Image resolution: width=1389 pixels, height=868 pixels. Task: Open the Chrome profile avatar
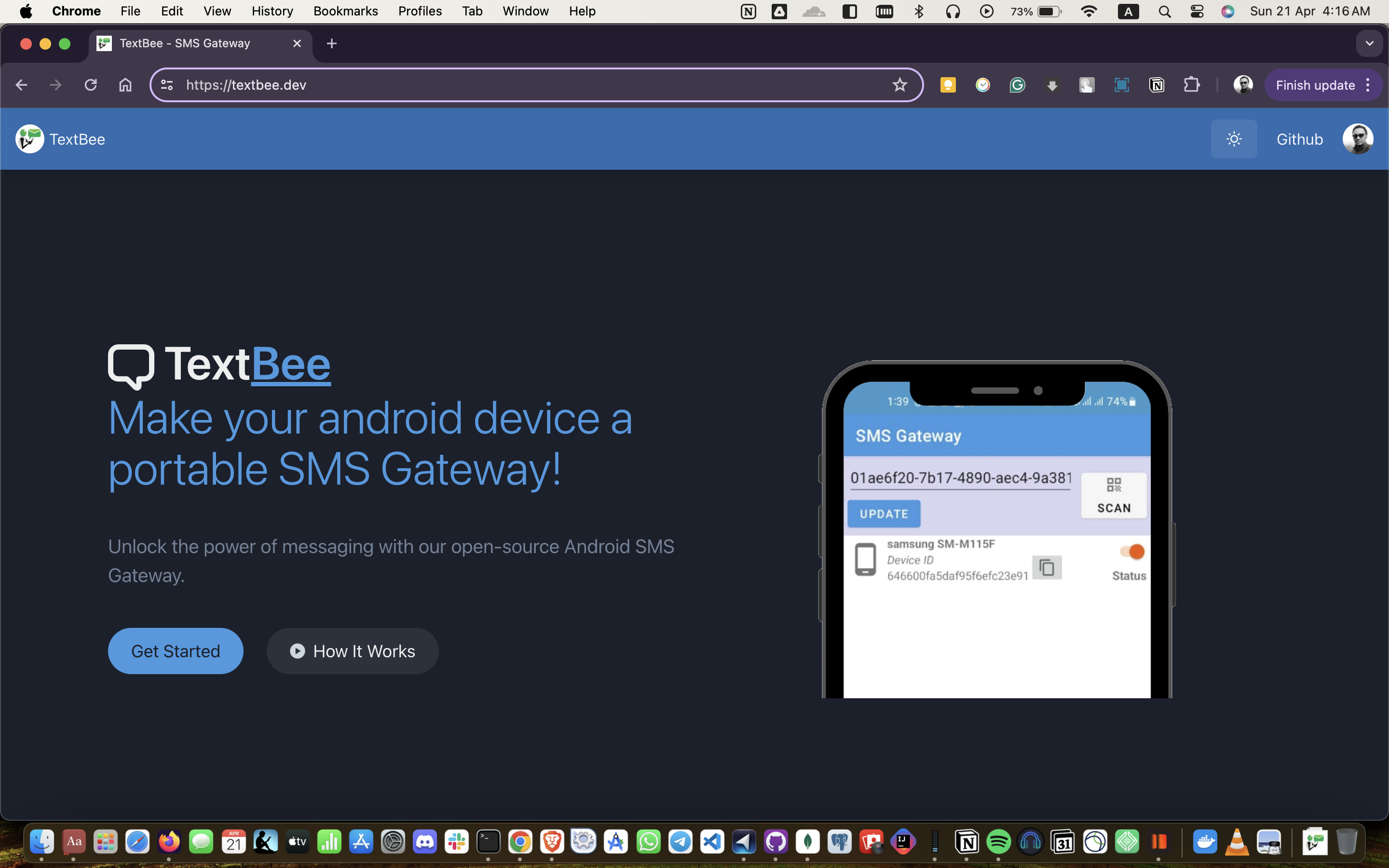pyautogui.click(x=1243, y=85)
